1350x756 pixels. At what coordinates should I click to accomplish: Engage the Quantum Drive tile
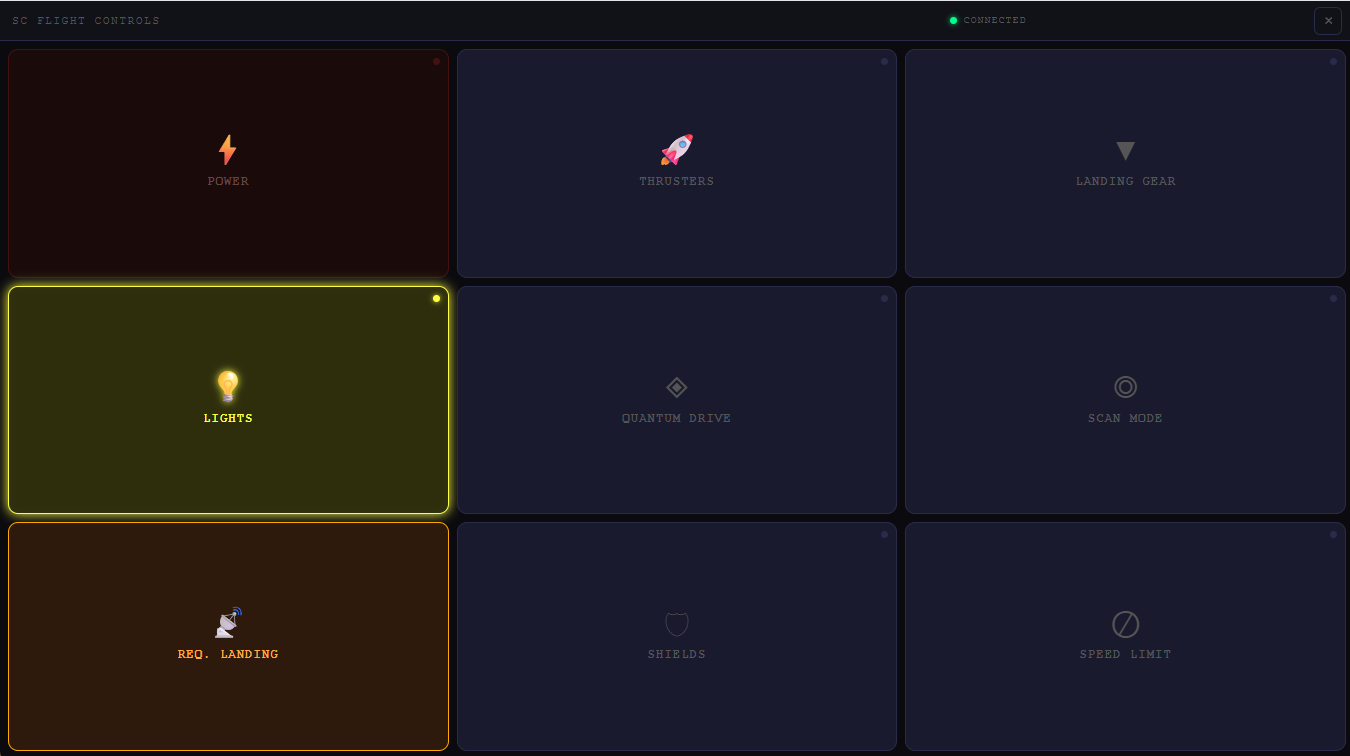coord(677,400)
